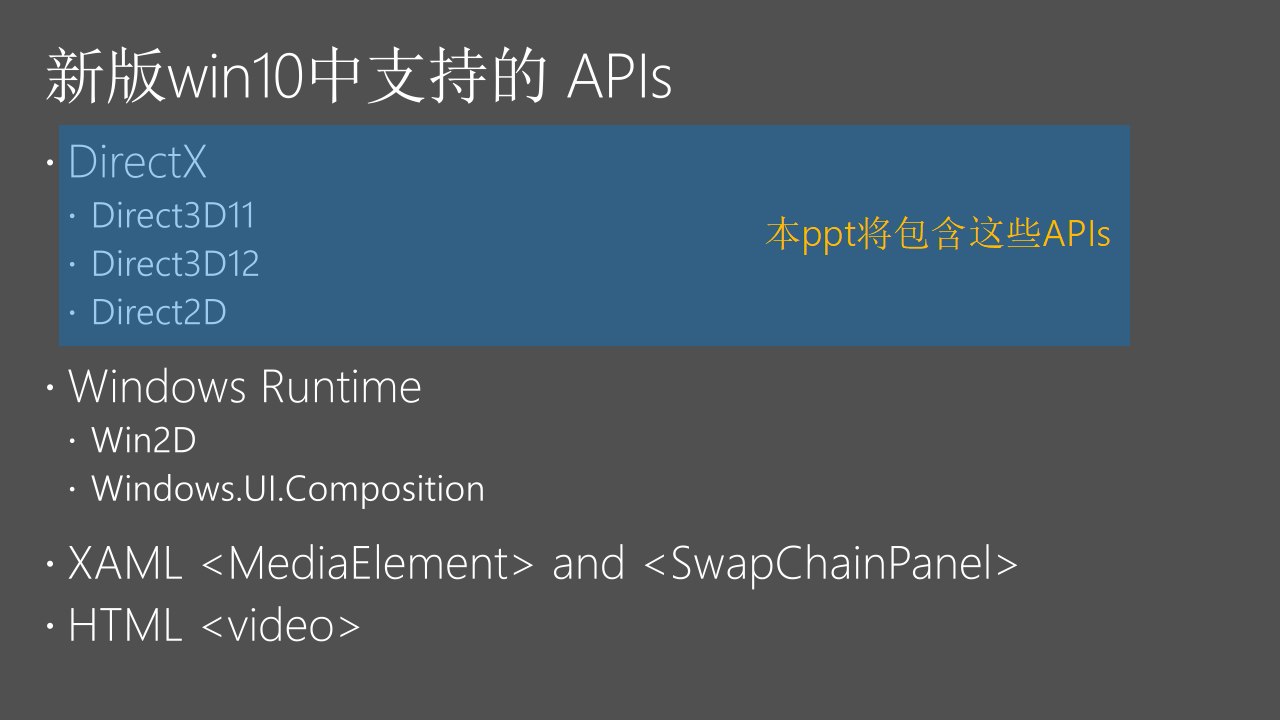Select the Win2D bullet item
Screen dimensions: 1280x720
click(x=143, y=440)
